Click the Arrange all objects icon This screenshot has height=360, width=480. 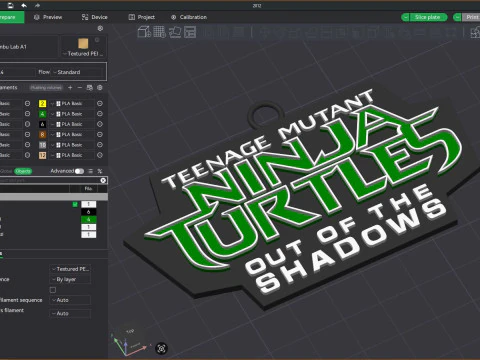tap(190, 32)
